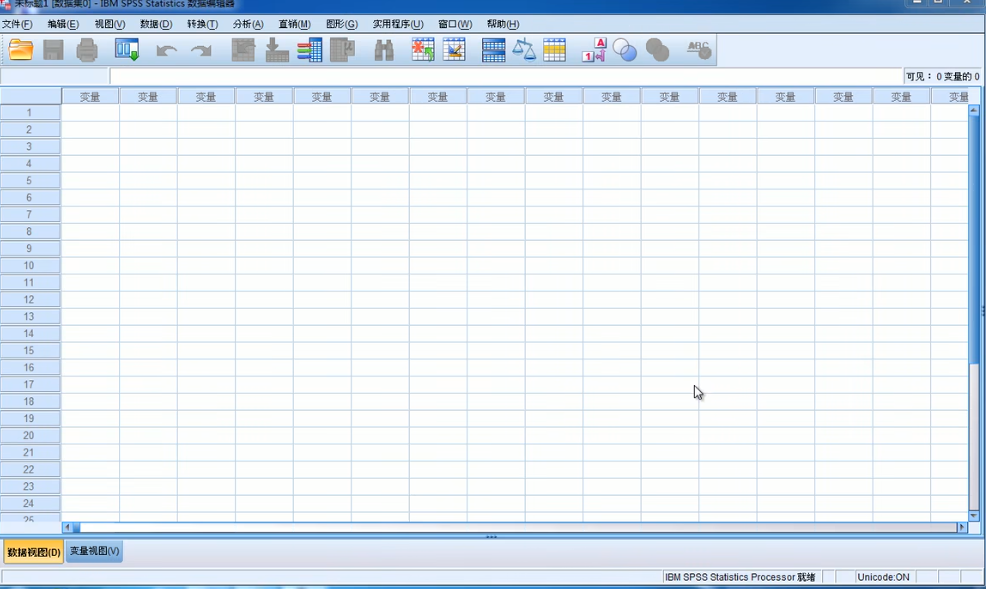
Task: Click the Open data document folder icon
Action: [x=21, y=50]
